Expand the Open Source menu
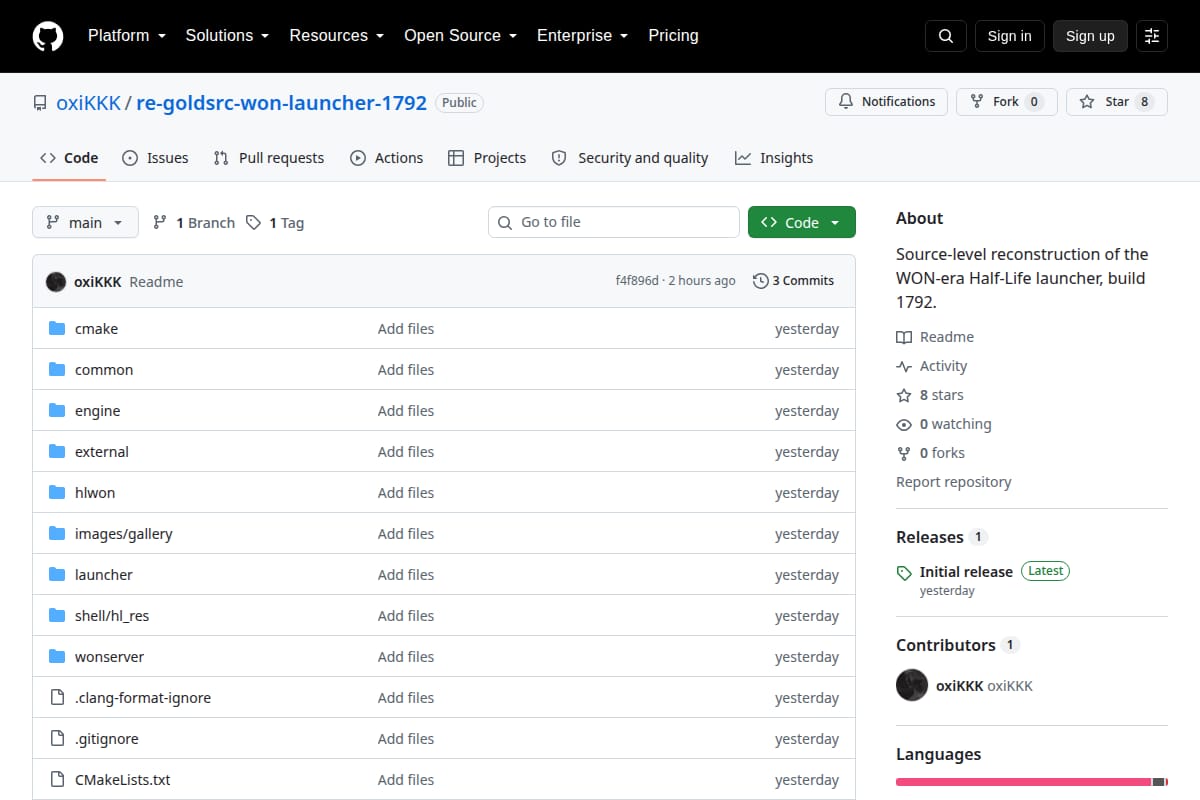 (x=460, y=35)
